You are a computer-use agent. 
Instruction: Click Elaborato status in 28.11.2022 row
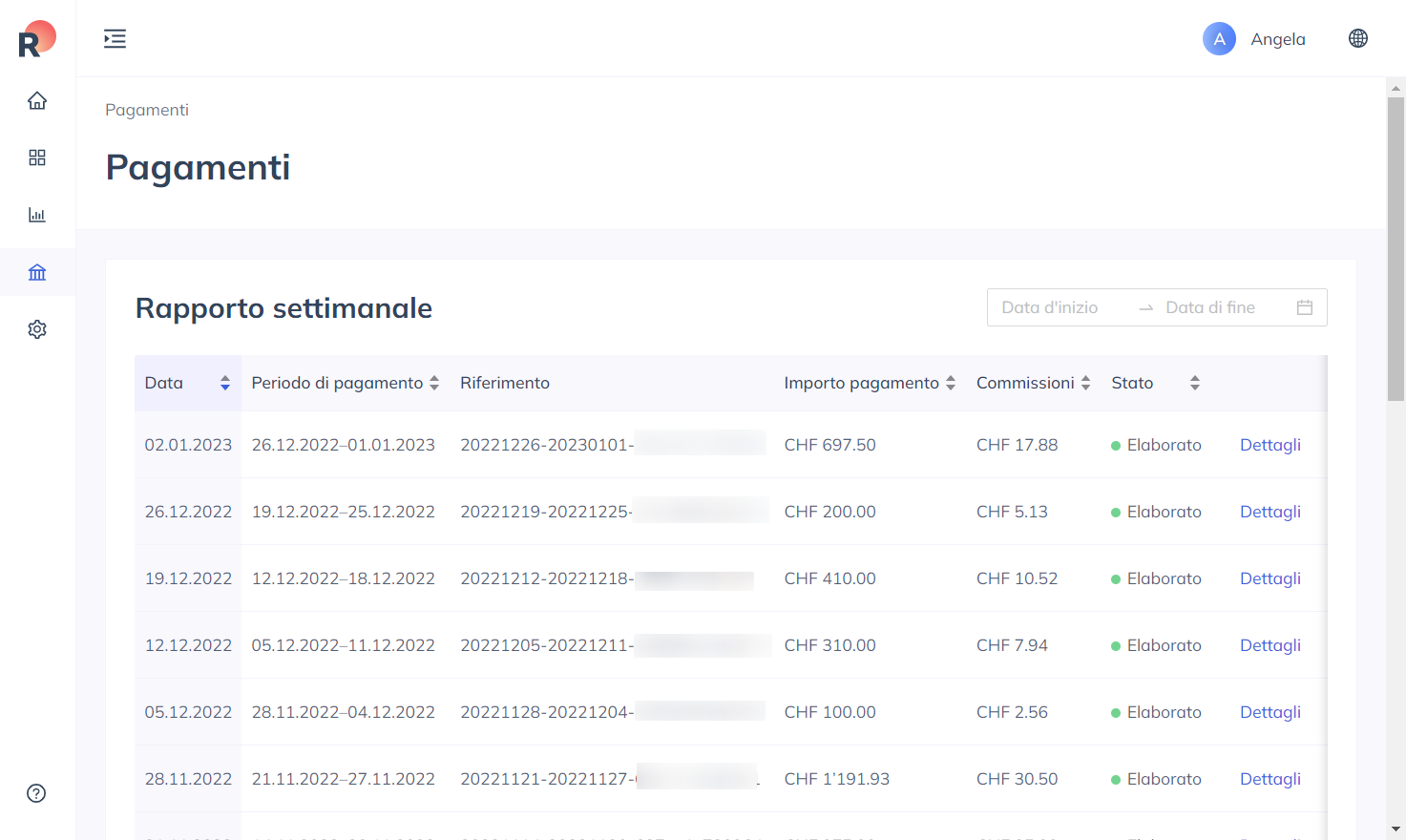(1157, 779)
